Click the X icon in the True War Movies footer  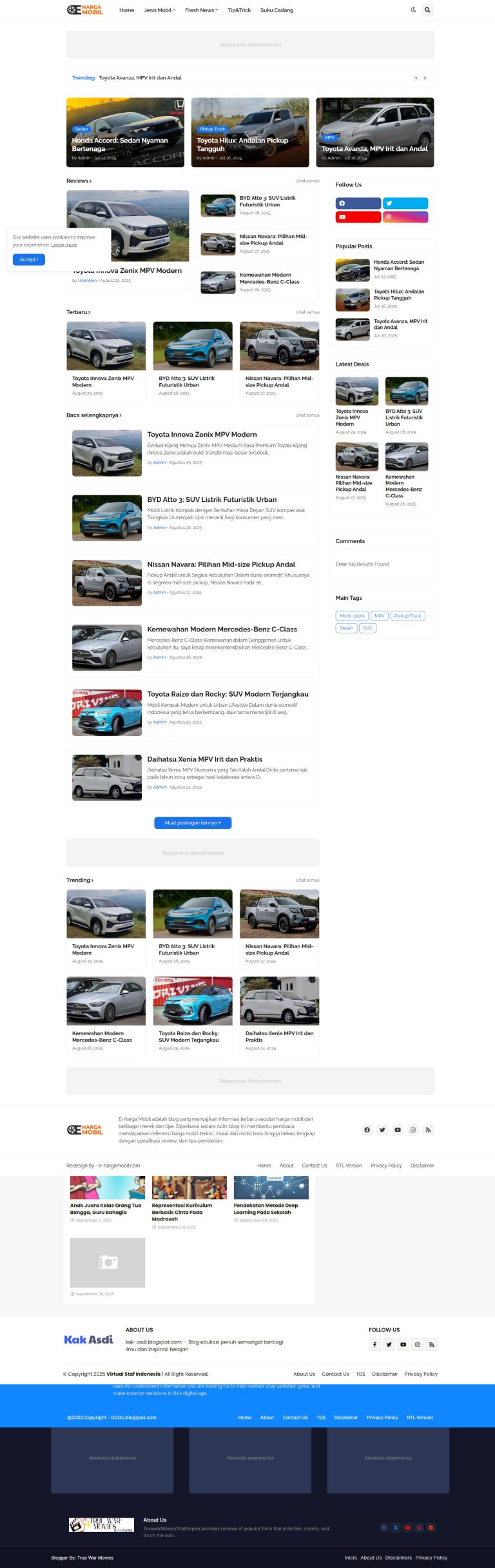tap(396, 1527)
